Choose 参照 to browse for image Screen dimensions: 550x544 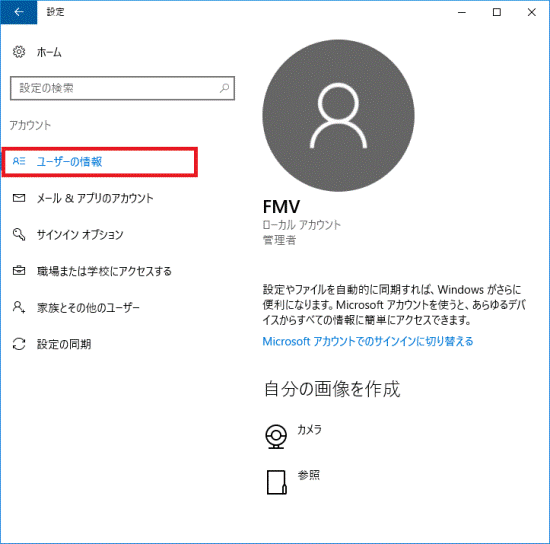coord(309,475)
